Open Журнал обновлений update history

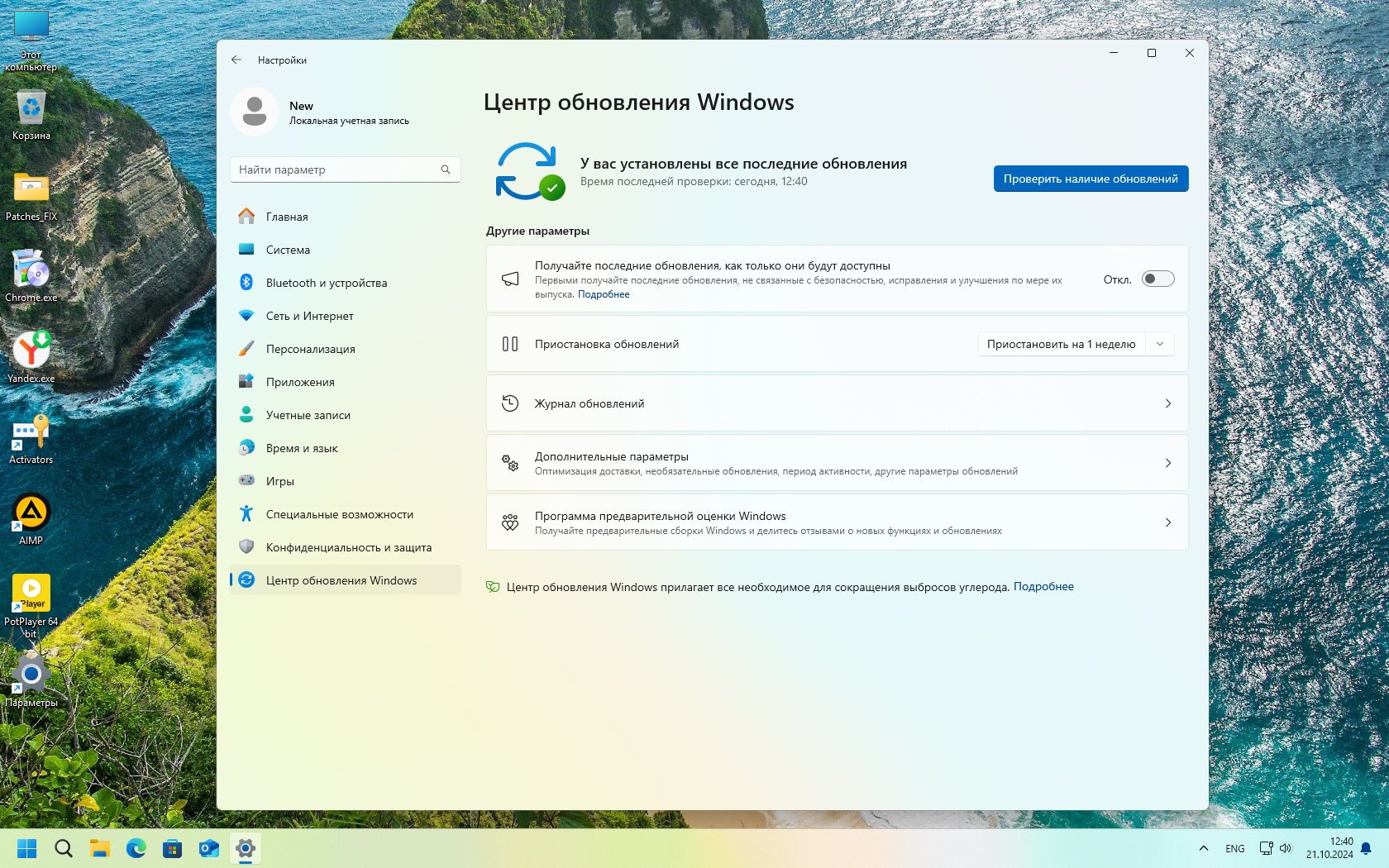837,403
